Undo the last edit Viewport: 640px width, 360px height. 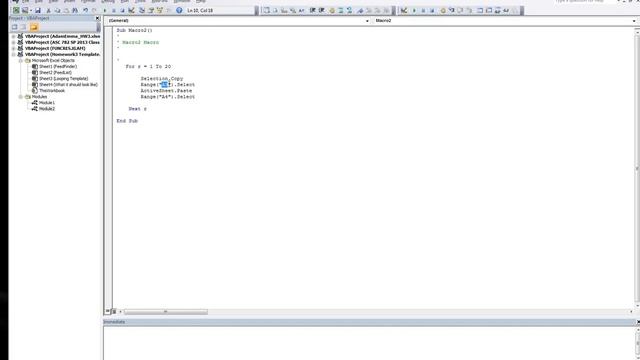[x=85, y=10]
